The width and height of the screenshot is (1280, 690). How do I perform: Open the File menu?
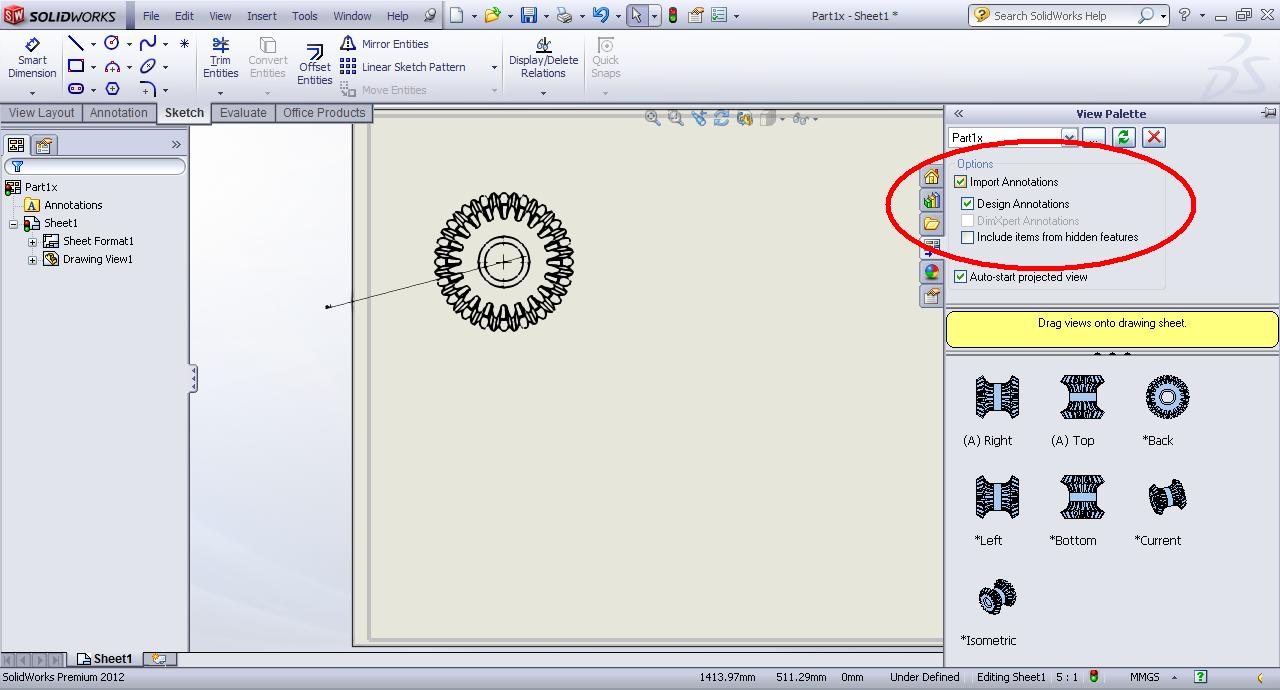pos(151,16)
